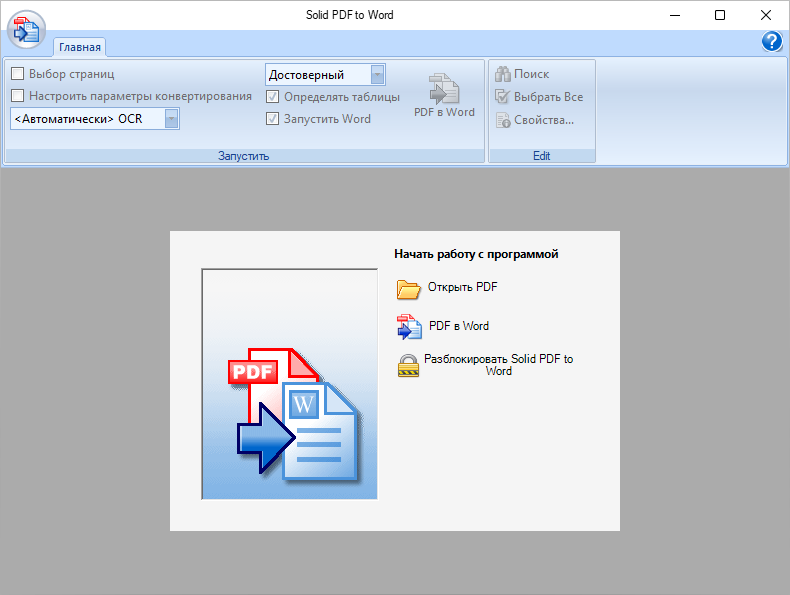Screen dimensions: 790x595
Task: Click the Поиск button label
Action: pyautogui.click(x=531, y=74)
